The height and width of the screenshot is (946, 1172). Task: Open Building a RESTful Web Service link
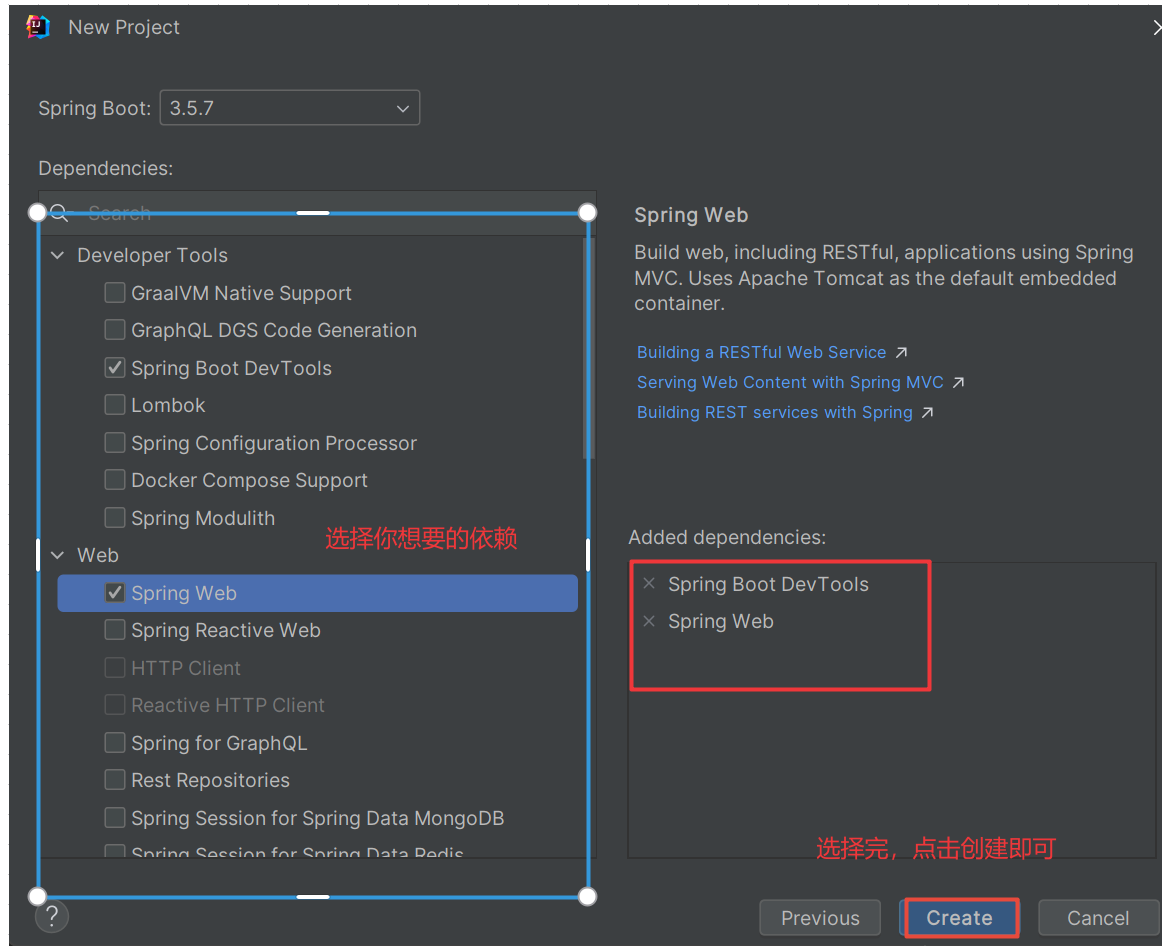(x=761, y=352)
